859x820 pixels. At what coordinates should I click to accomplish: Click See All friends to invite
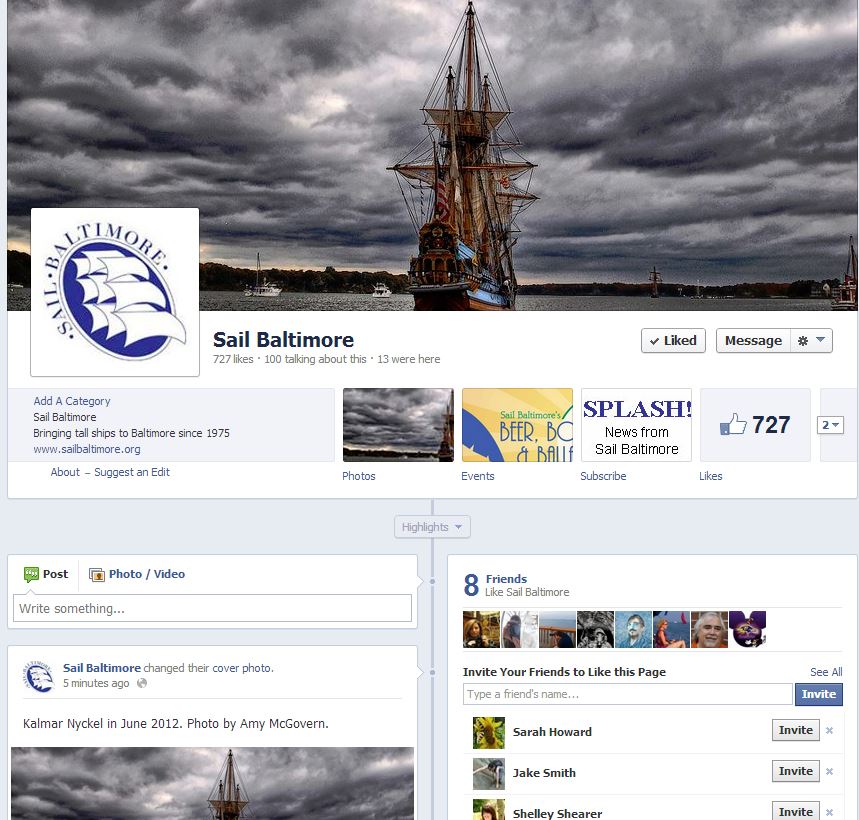(826, 672)
